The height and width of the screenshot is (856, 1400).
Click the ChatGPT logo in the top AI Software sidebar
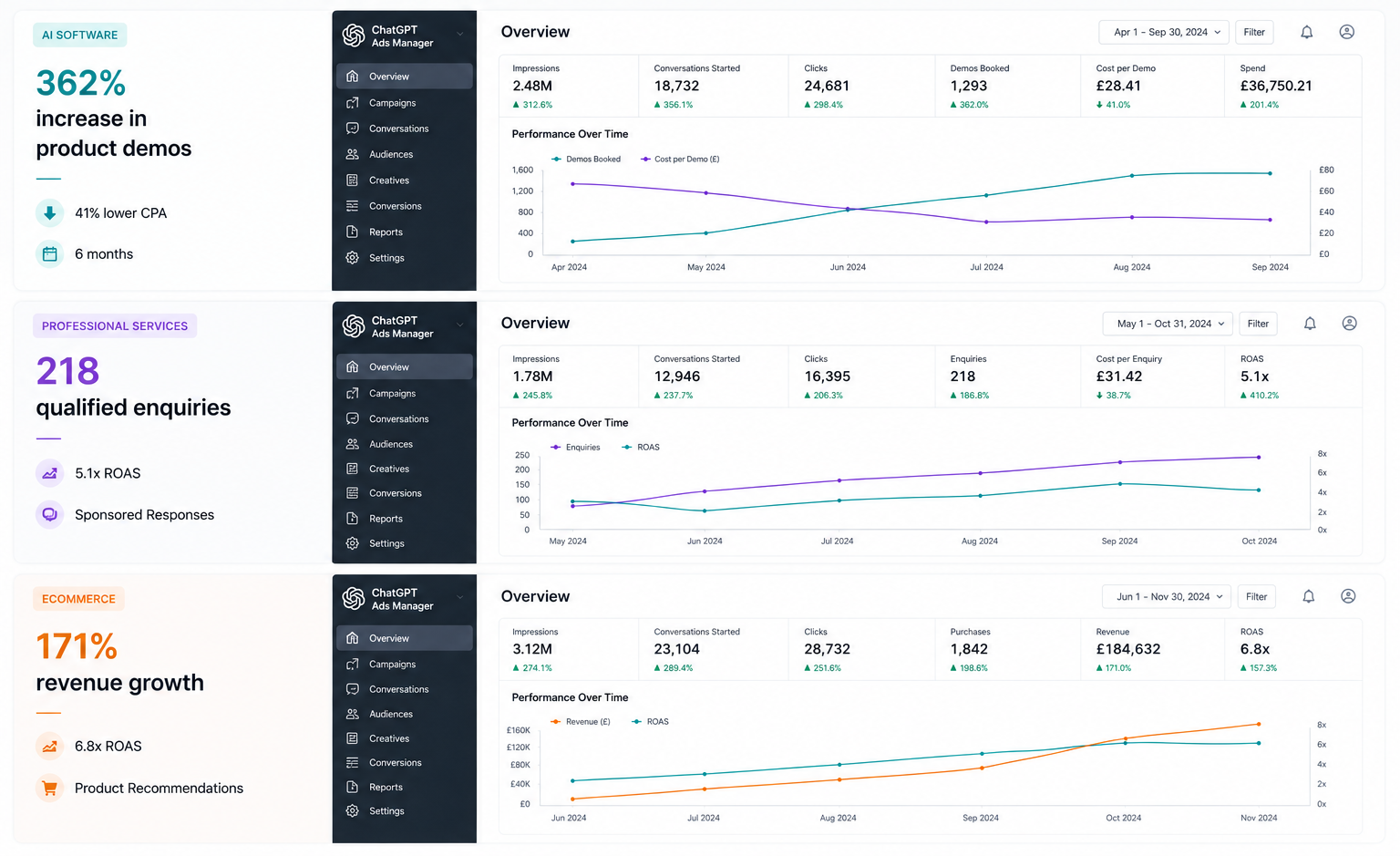354,36
